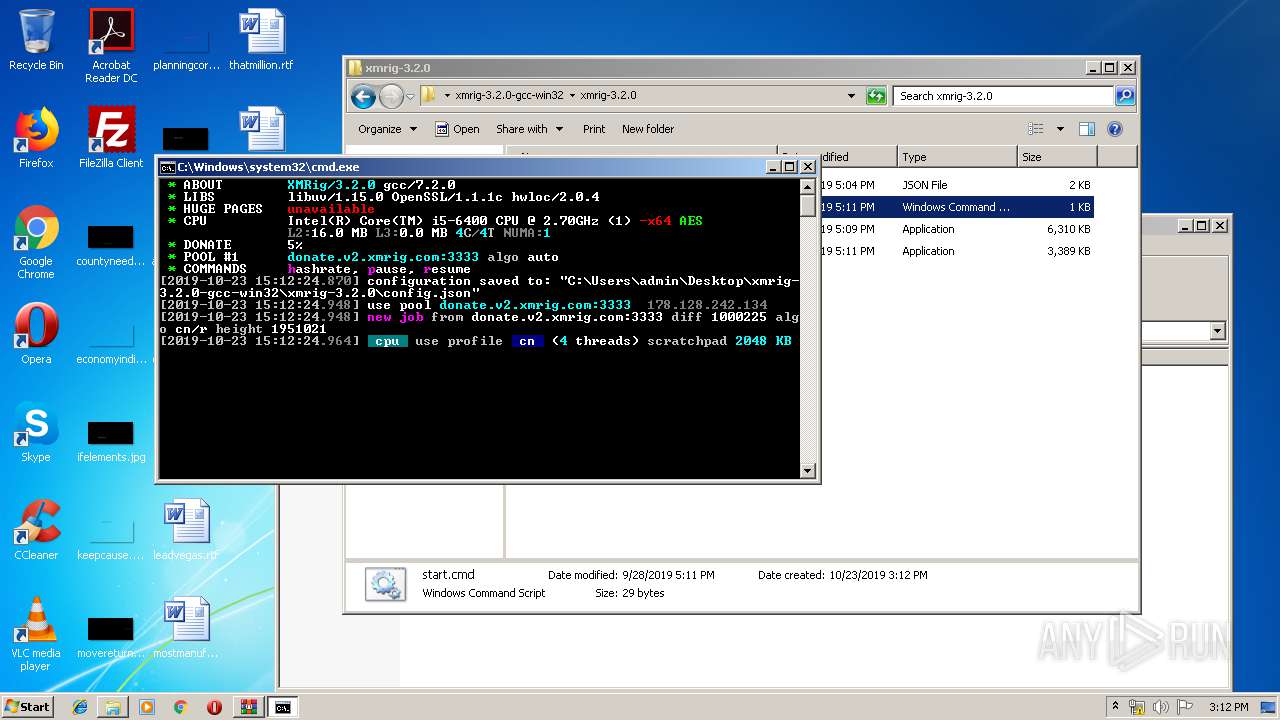This screenshot has height=720, width=1280.
Task: Expand the xmrig-3.2.0-gcc-win32 breadcrumb arrow
Action: click(x=572, y=96)
